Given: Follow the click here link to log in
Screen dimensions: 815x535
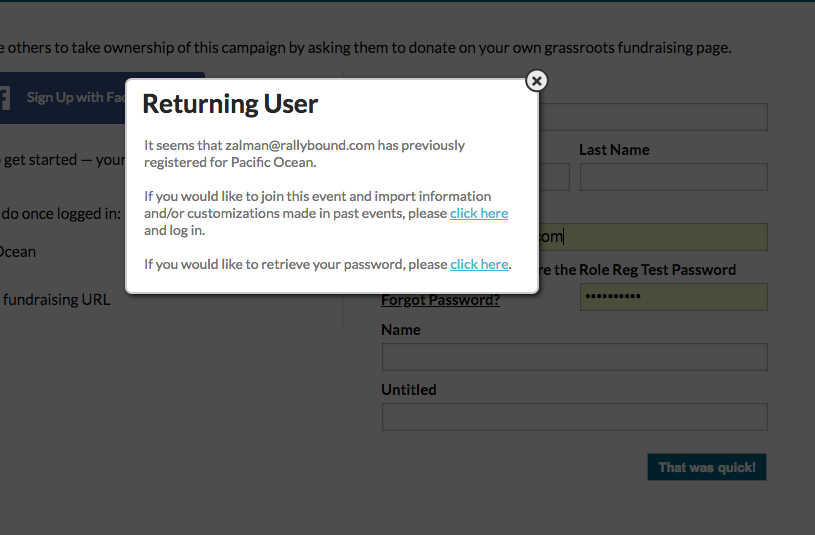Looking at the screenshot, I should [479, 213].
